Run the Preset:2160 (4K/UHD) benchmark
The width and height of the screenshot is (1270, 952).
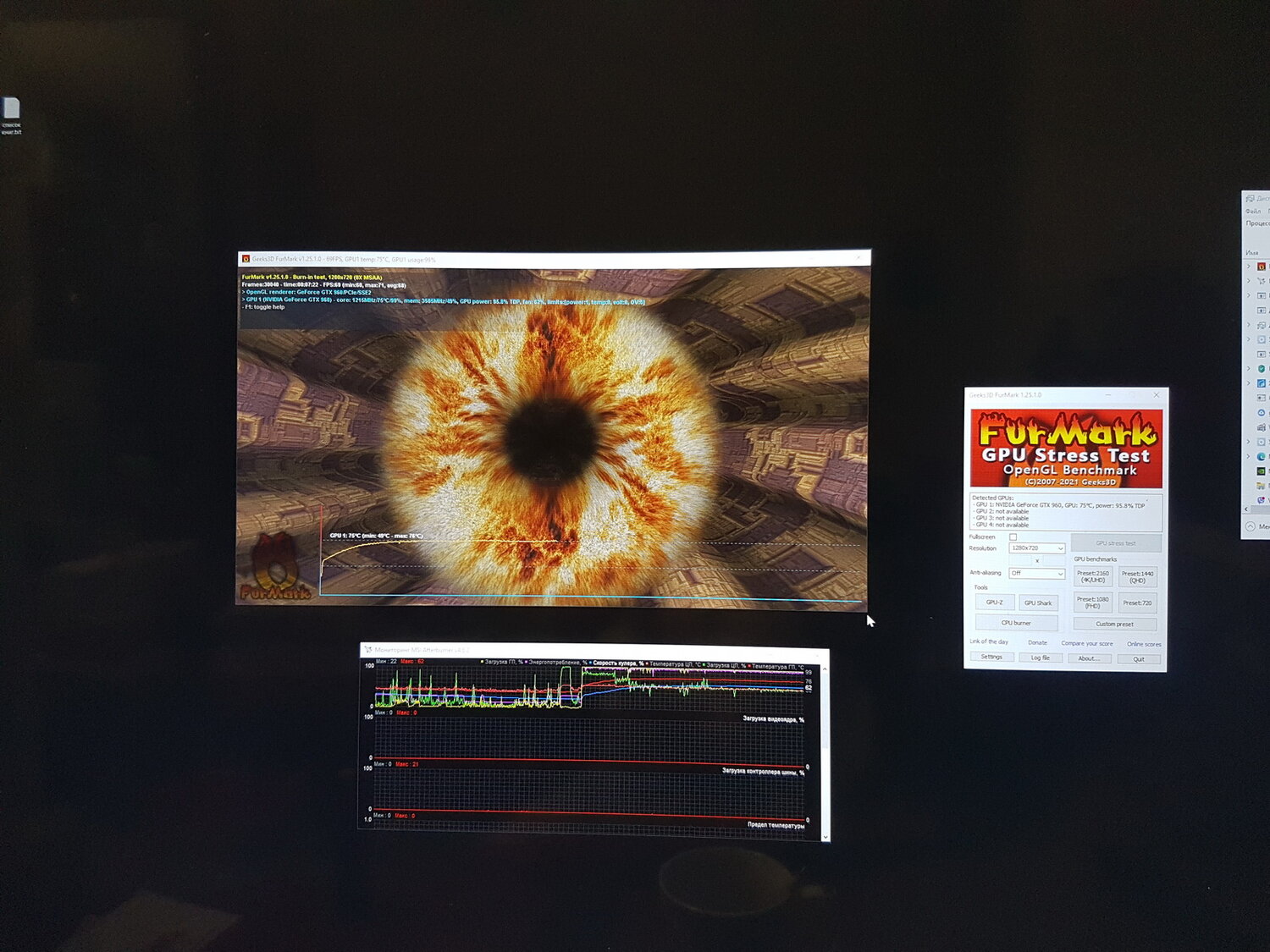[1093, 576]
